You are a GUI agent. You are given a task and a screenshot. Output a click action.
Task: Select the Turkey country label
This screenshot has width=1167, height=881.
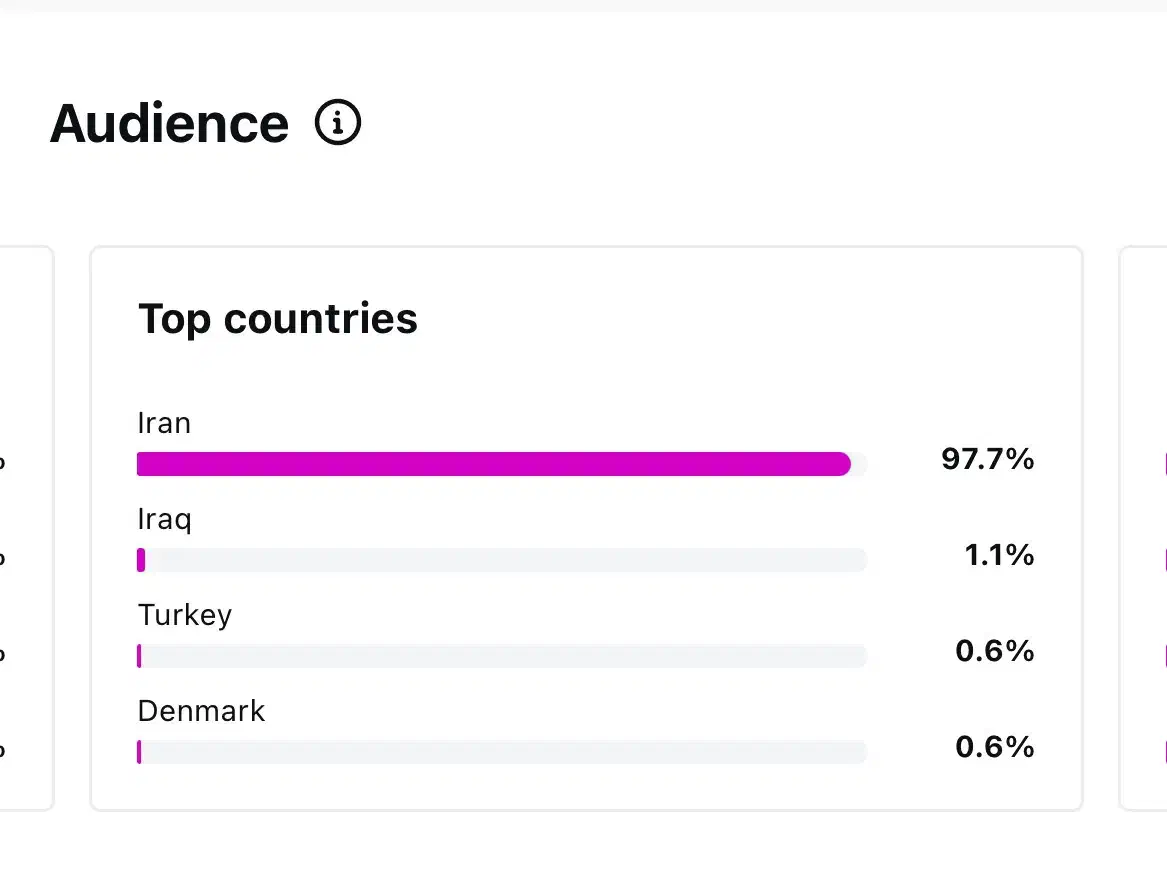coord(184,615)
